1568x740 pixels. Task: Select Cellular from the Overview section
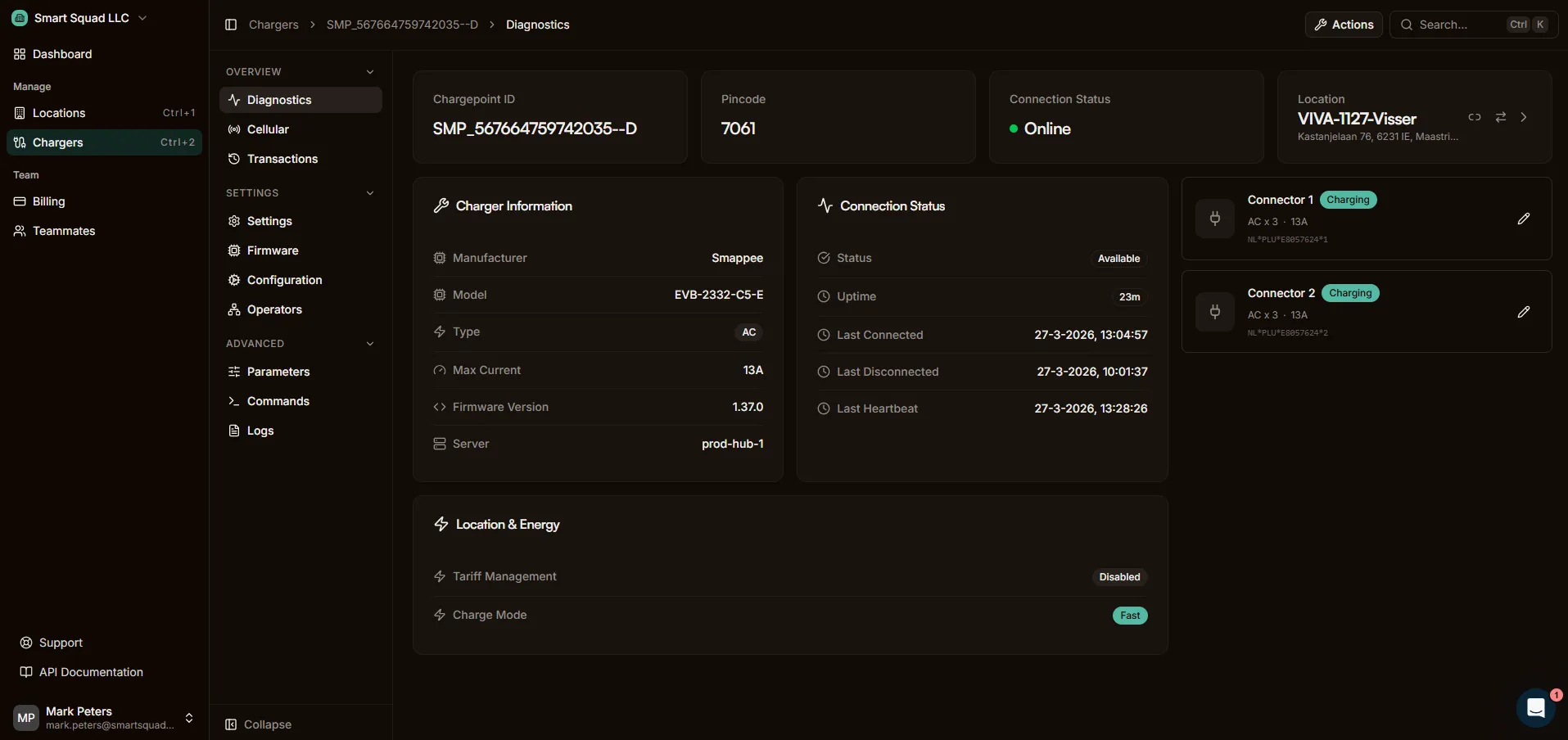click(x=267, y=129)
